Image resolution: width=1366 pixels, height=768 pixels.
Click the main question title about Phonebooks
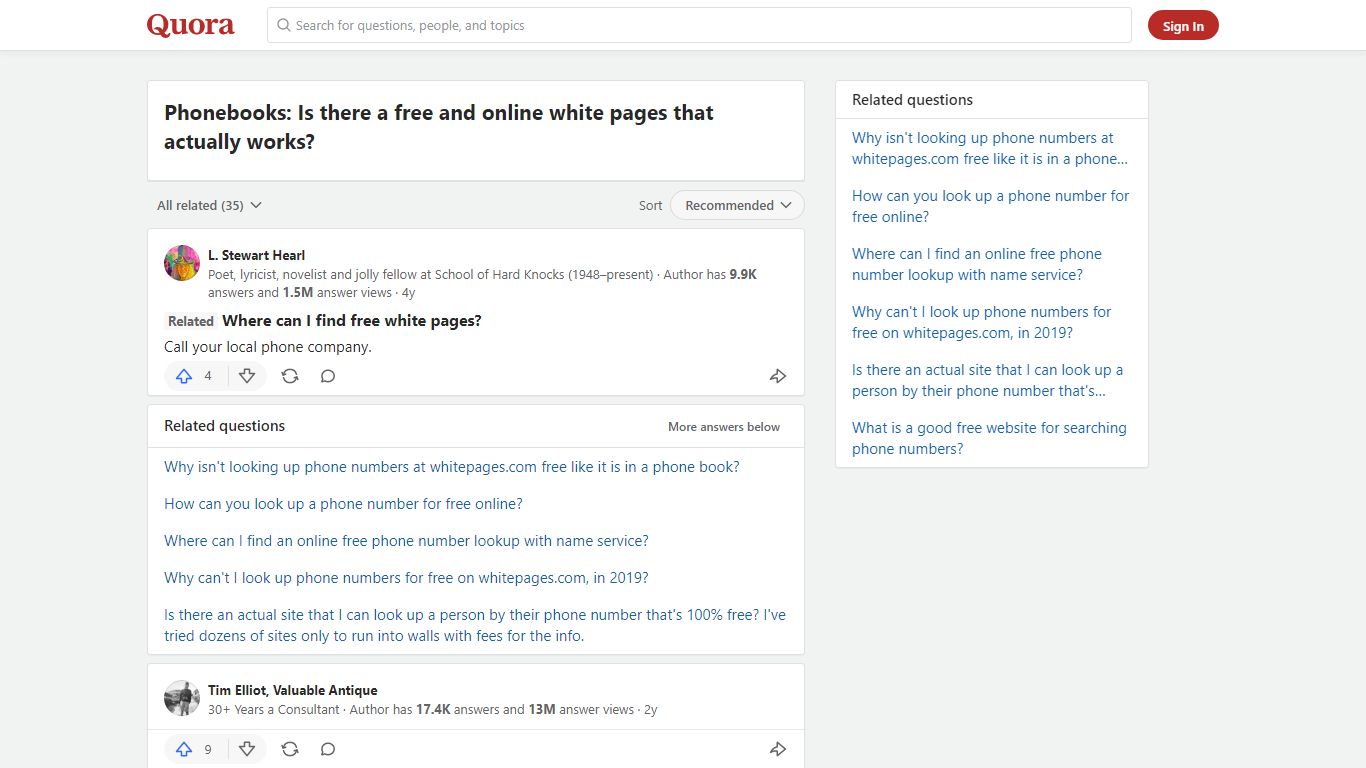coord(439,127)
